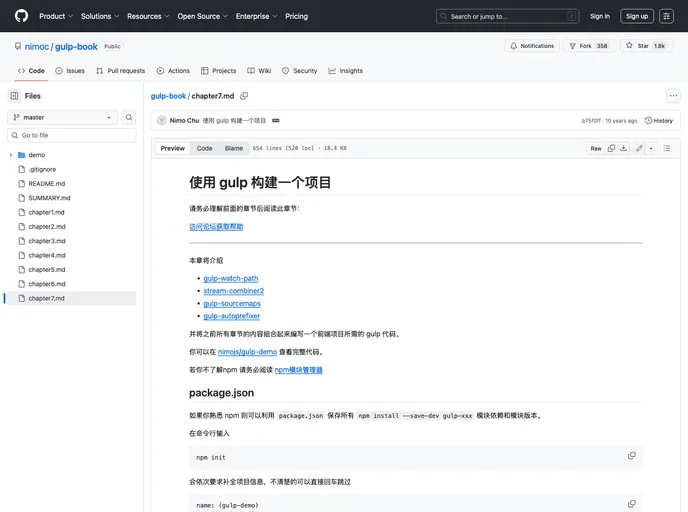Copy the file path icon
The image size is (688, 512).
click(x=244, y=96)
